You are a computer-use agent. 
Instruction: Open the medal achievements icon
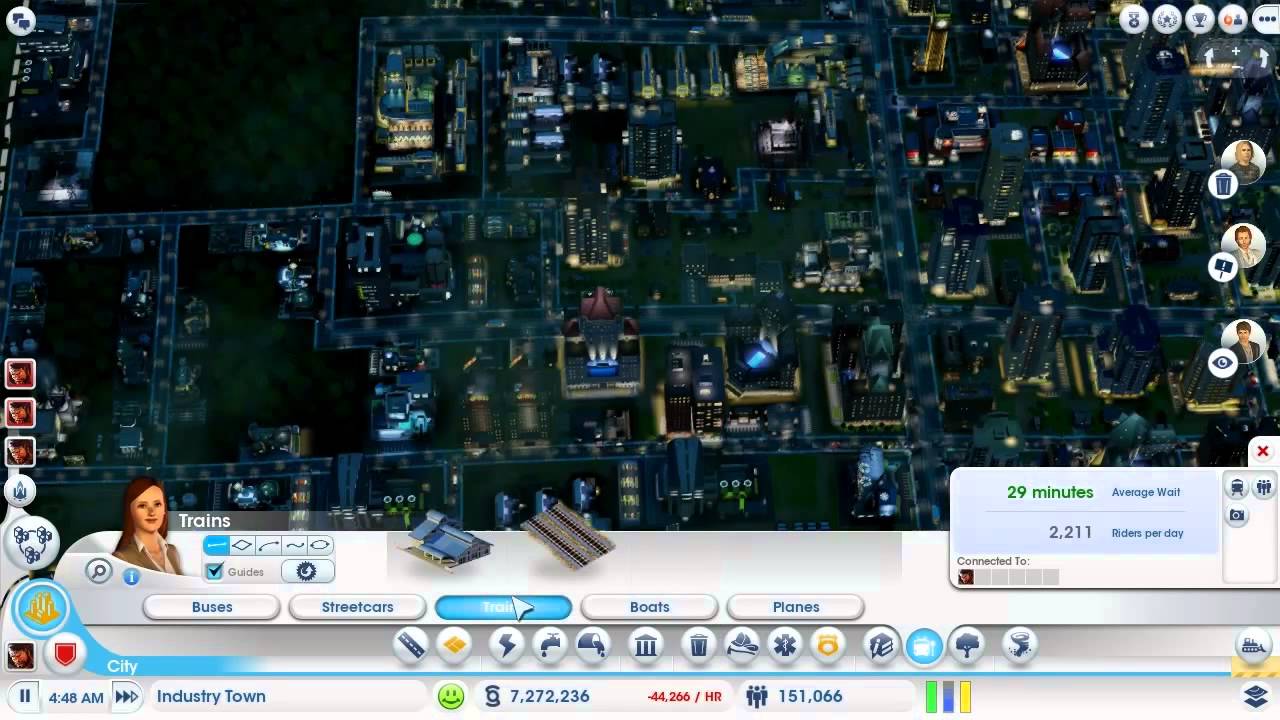point(1134,19)
